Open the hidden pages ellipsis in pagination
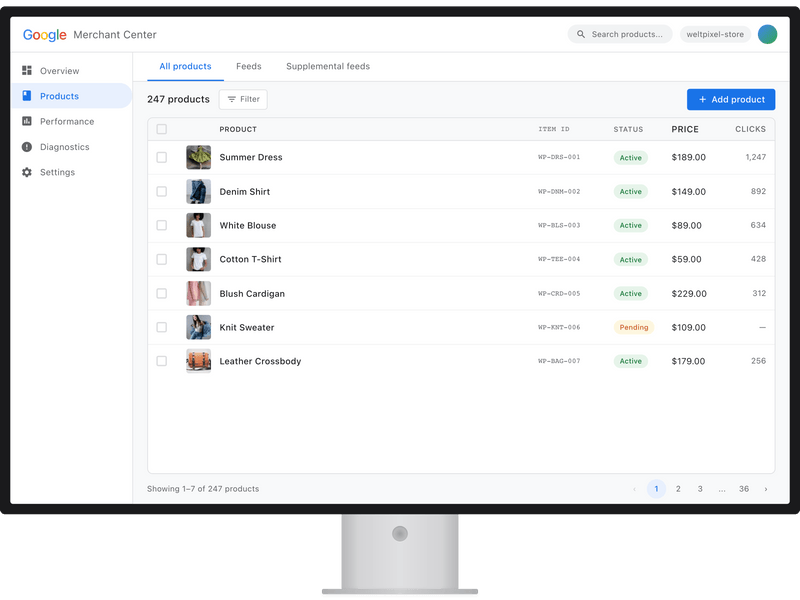Image resolution: width=800 pixels, height=600 pixels. (722, 489)
